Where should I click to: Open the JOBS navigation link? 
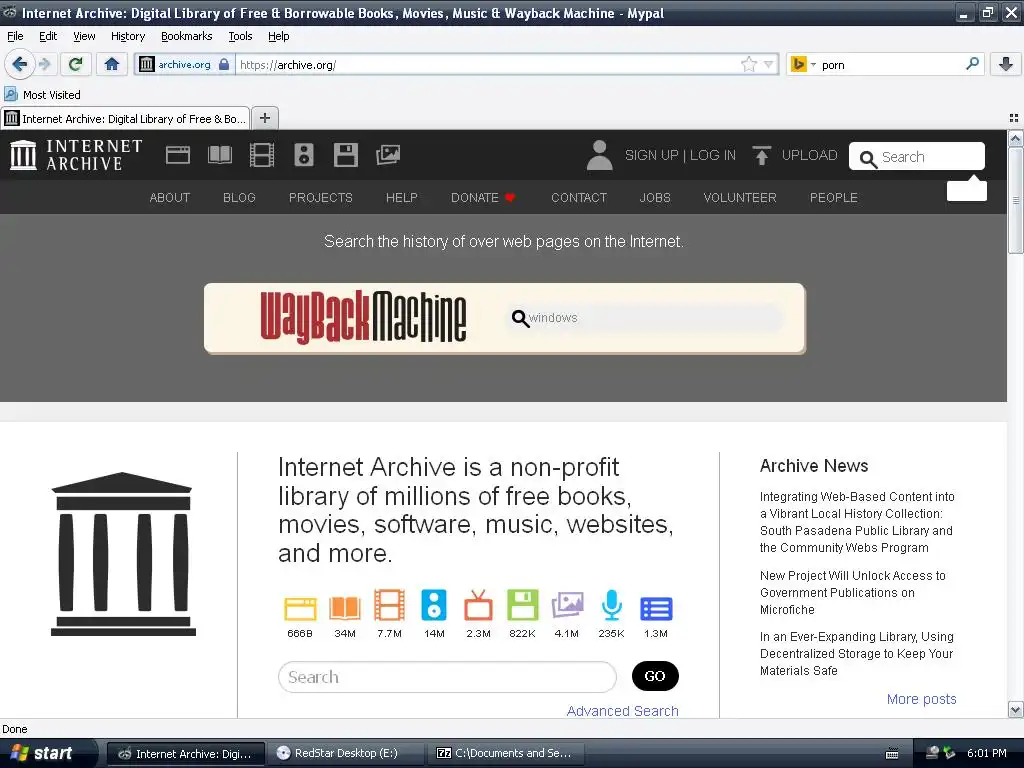point(655,197)
